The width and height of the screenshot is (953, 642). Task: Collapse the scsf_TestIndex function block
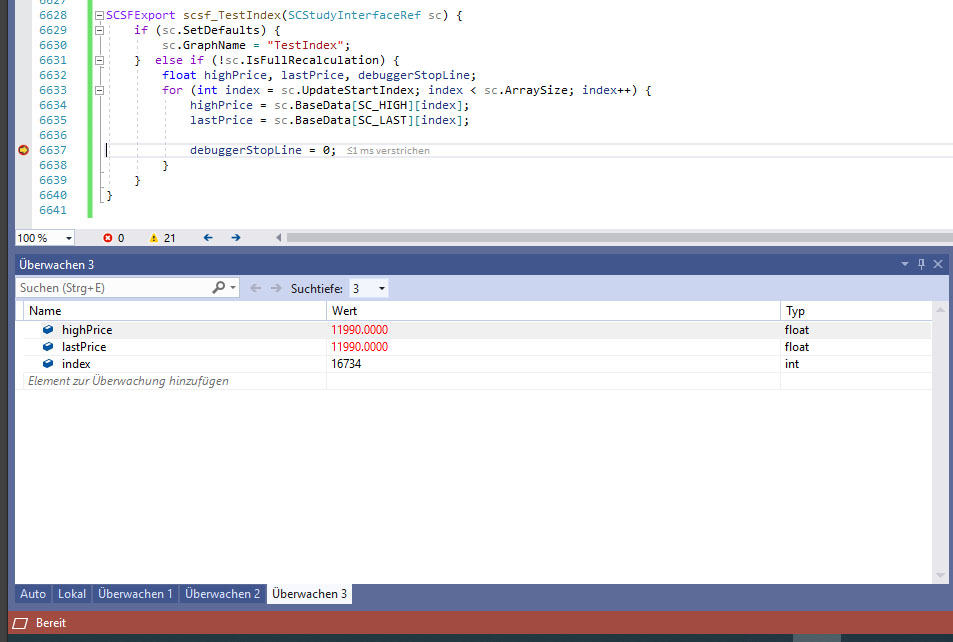tap(98, 15)
